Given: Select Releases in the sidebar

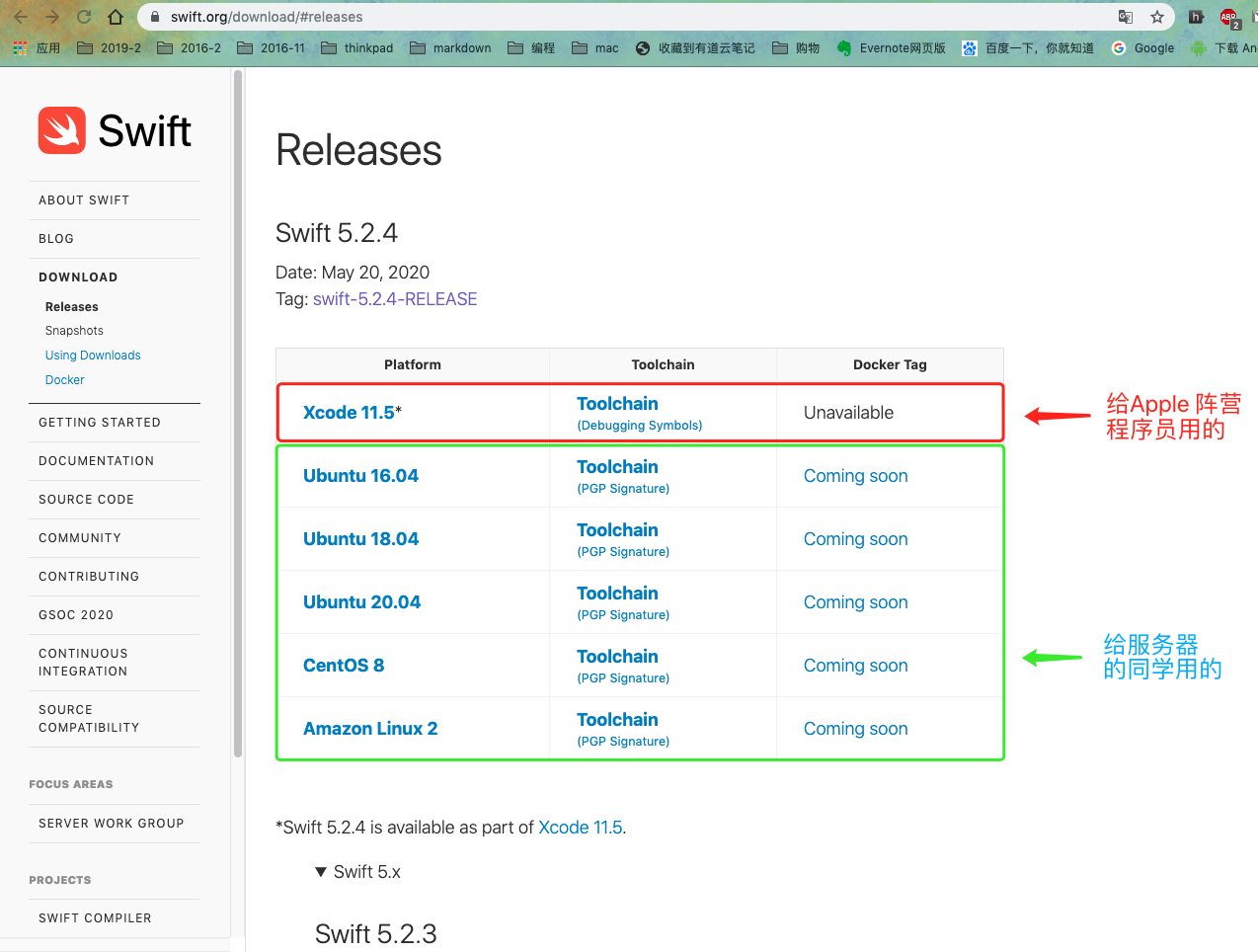Looking at the screenshot, I should coord(72,307).
